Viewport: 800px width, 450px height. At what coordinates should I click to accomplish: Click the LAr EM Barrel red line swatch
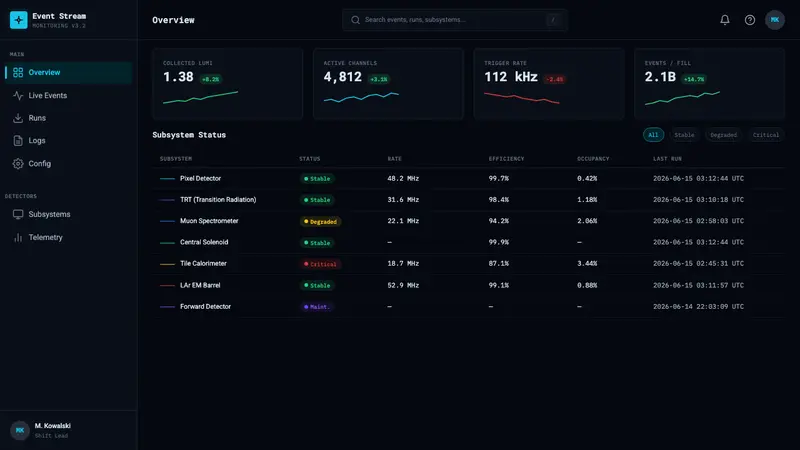[x=167, y=285]
